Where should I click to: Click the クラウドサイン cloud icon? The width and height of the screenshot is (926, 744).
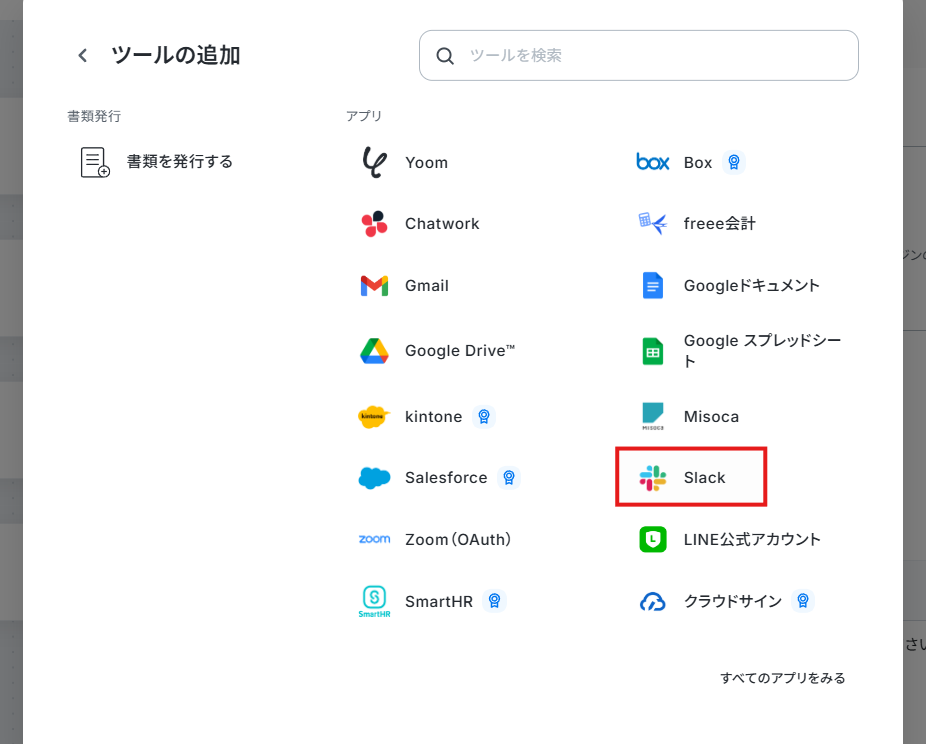click(x=653, y=602)
